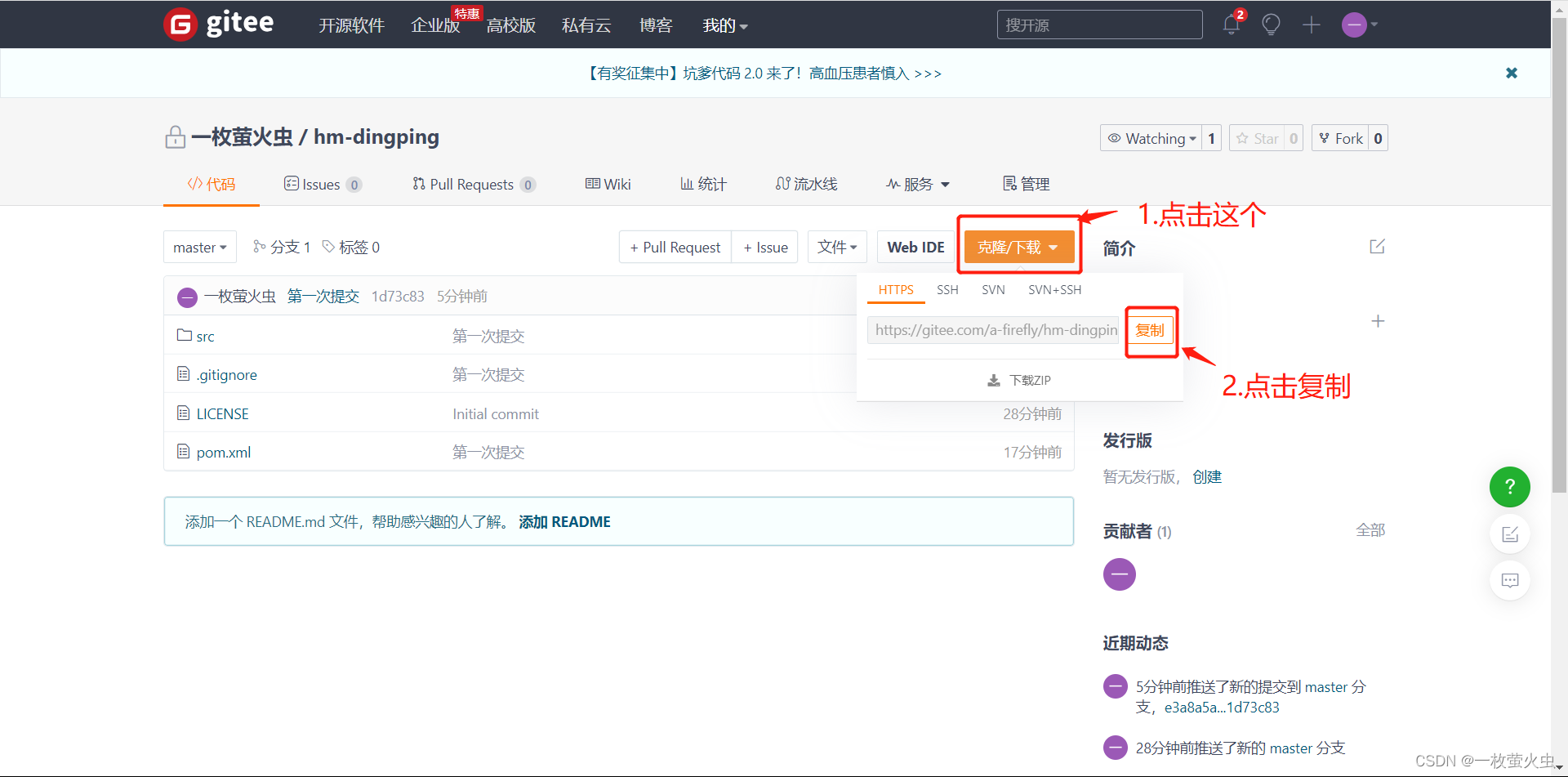Open 开源软件 in top navigation
The height and width of the screenshot is (777, 1568).
click(351, 25)
